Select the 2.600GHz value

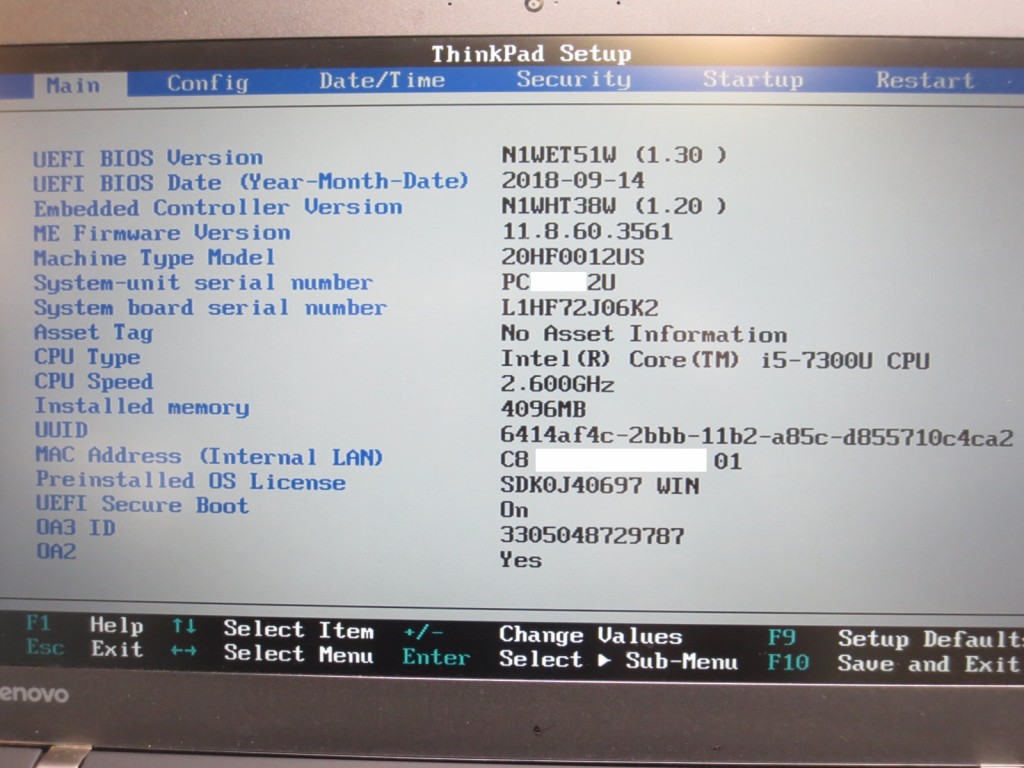click(x=558, y=384)
